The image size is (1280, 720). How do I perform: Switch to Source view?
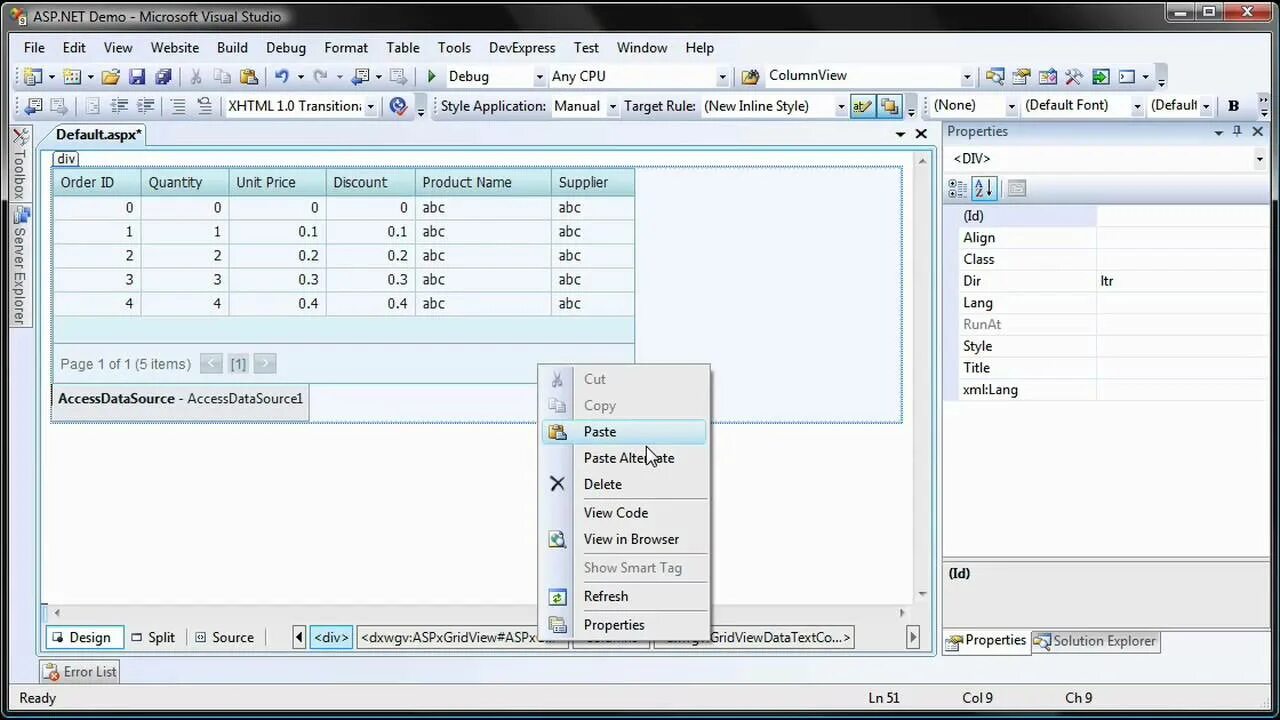224,637
